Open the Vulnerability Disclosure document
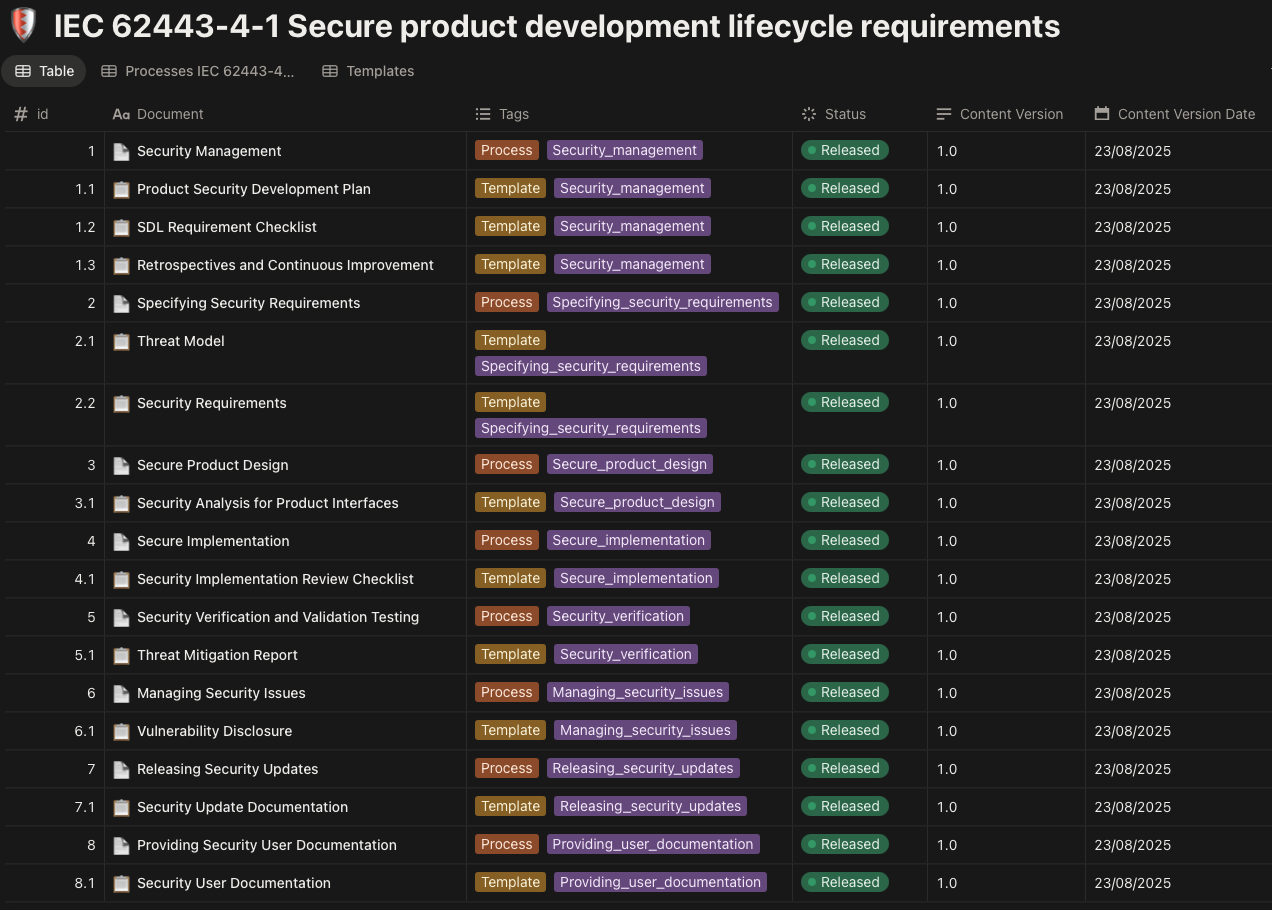The height and width of the screenshot is (910, 1272). point(214,731)
